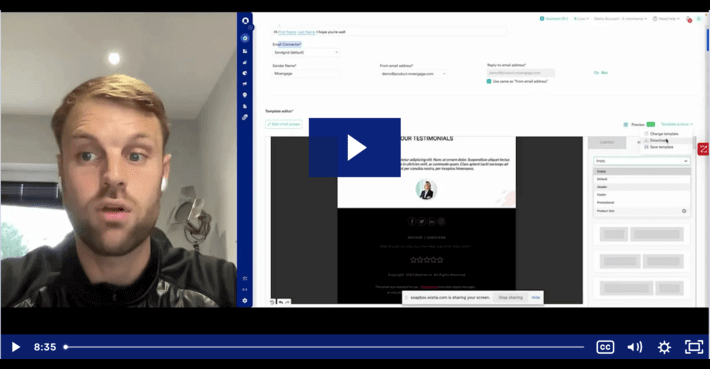Toggle the green Preview switch
Viewport: 710px width, 369px height.
[651, 125]
